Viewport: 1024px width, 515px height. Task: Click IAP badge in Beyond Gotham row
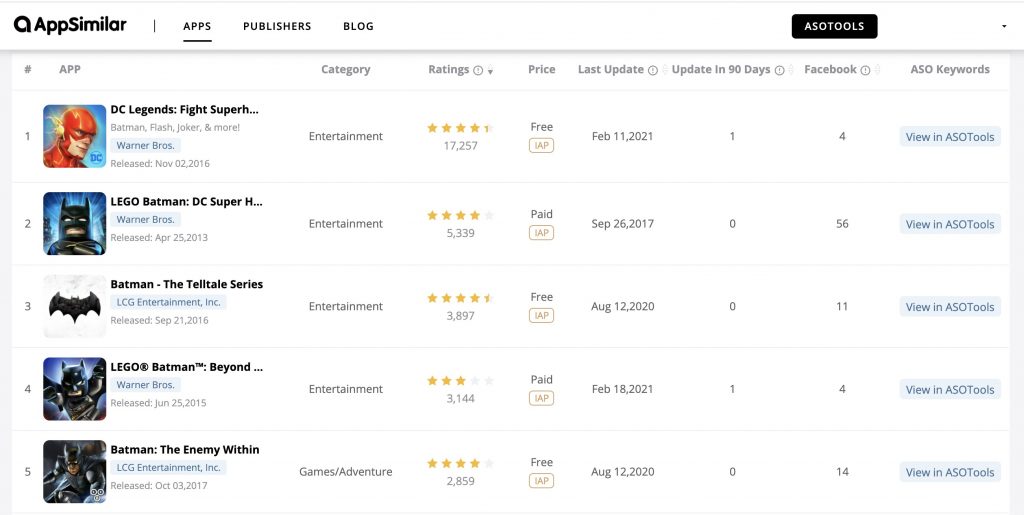[x=541, y=398]
